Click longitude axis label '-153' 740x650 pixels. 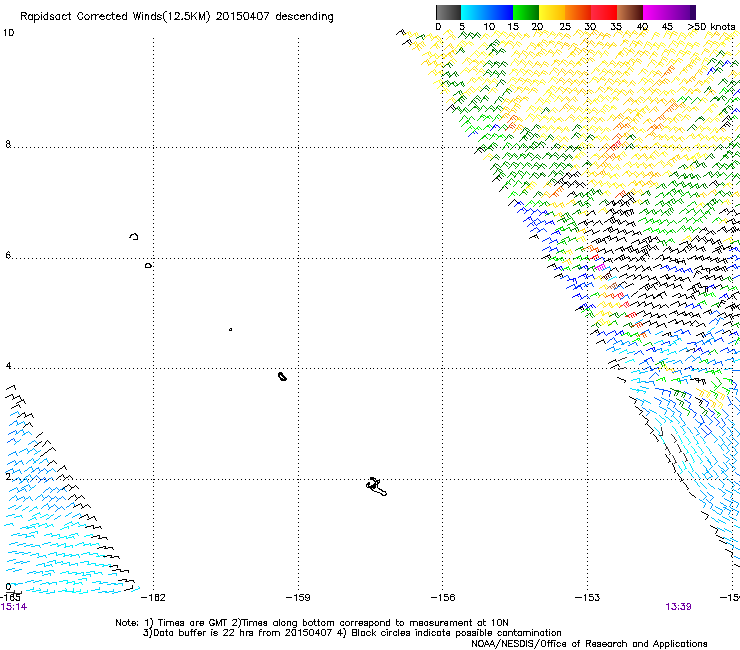[588, 598]
